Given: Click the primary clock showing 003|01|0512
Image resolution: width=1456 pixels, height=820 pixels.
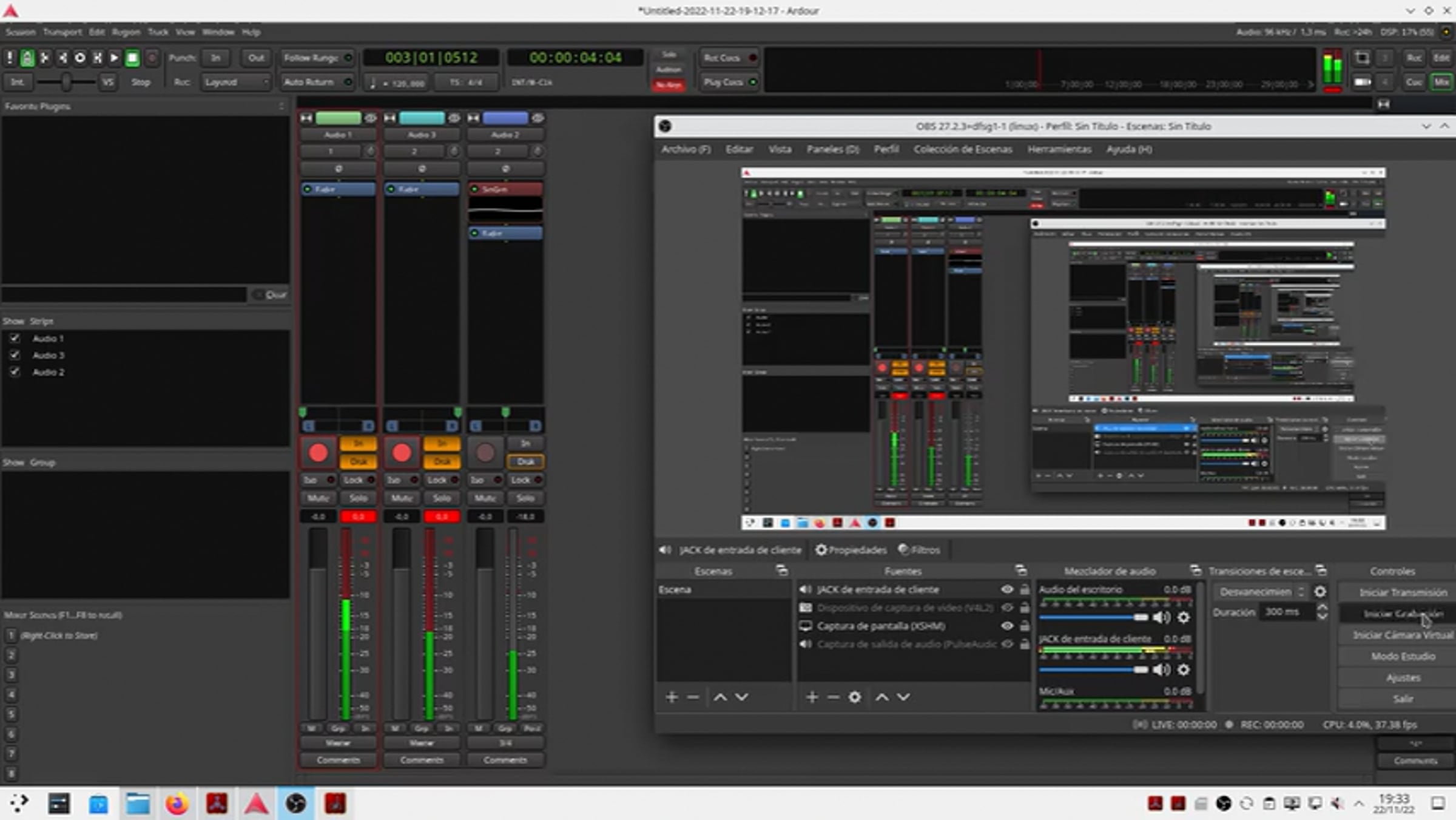Looking at the screenshot, I should tap(431, 58).
